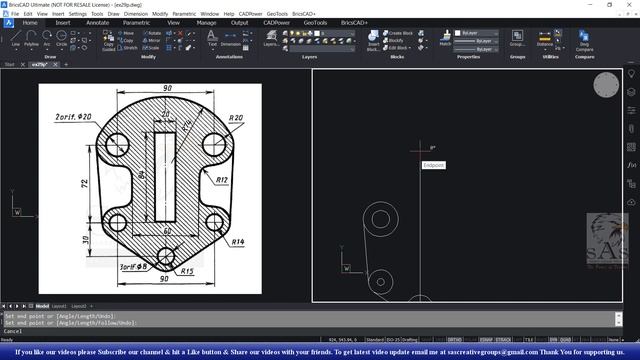Screen dimensions: 640x360
Task: Activate Match properties brush
Action: (x=445, y=38)
